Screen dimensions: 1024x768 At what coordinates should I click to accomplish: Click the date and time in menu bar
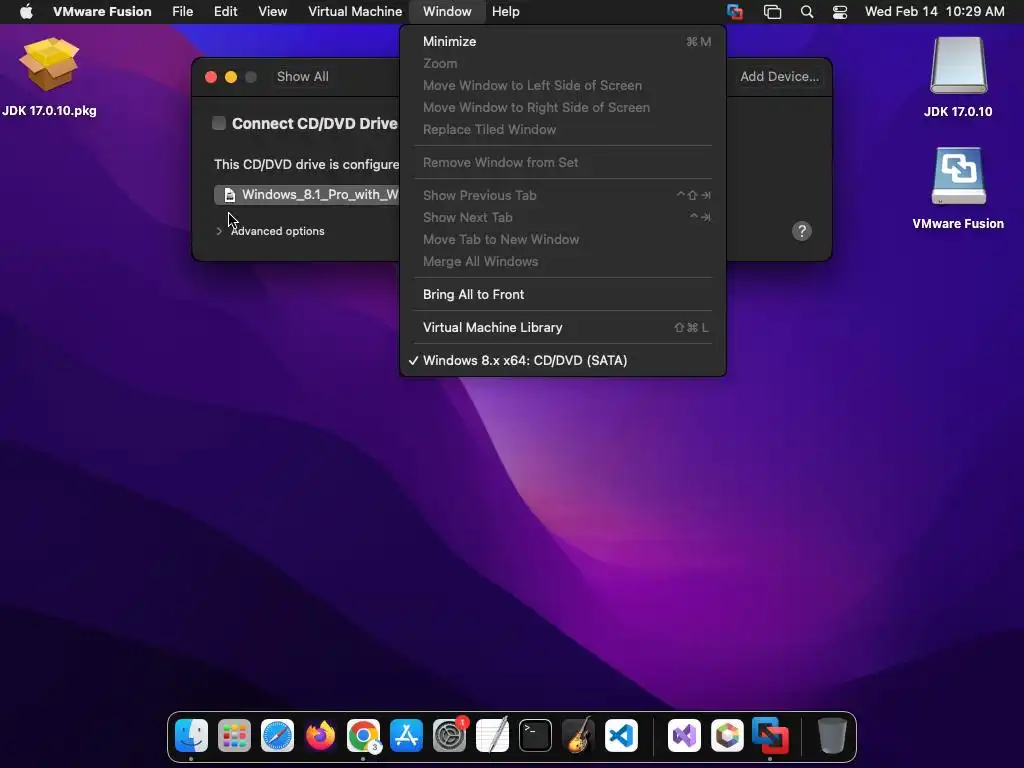935,12
